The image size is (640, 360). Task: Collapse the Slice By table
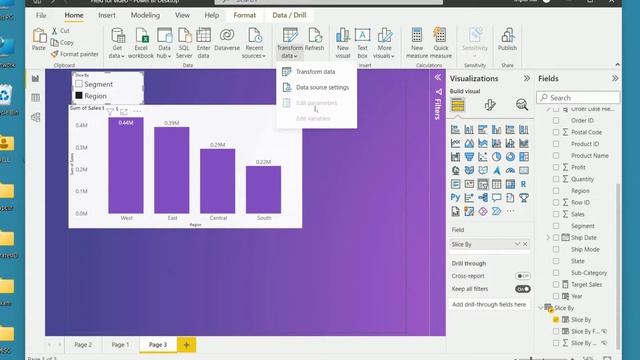tap(541, 308)
